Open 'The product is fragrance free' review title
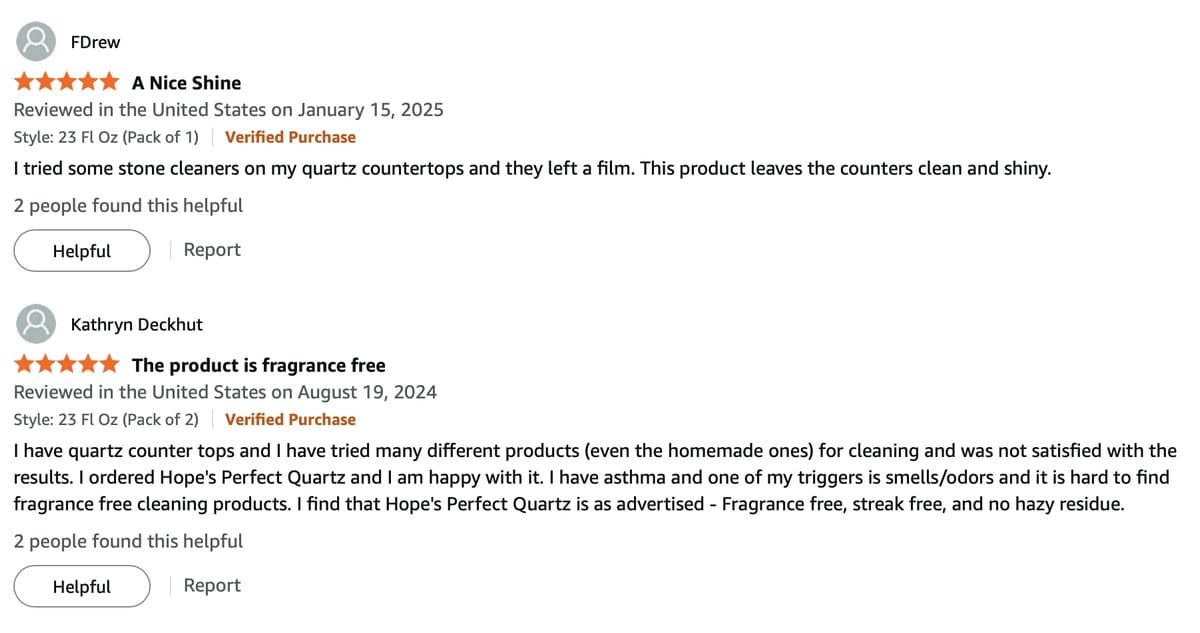This screenshot has width=1200, height=633. (x=258, y=365)
